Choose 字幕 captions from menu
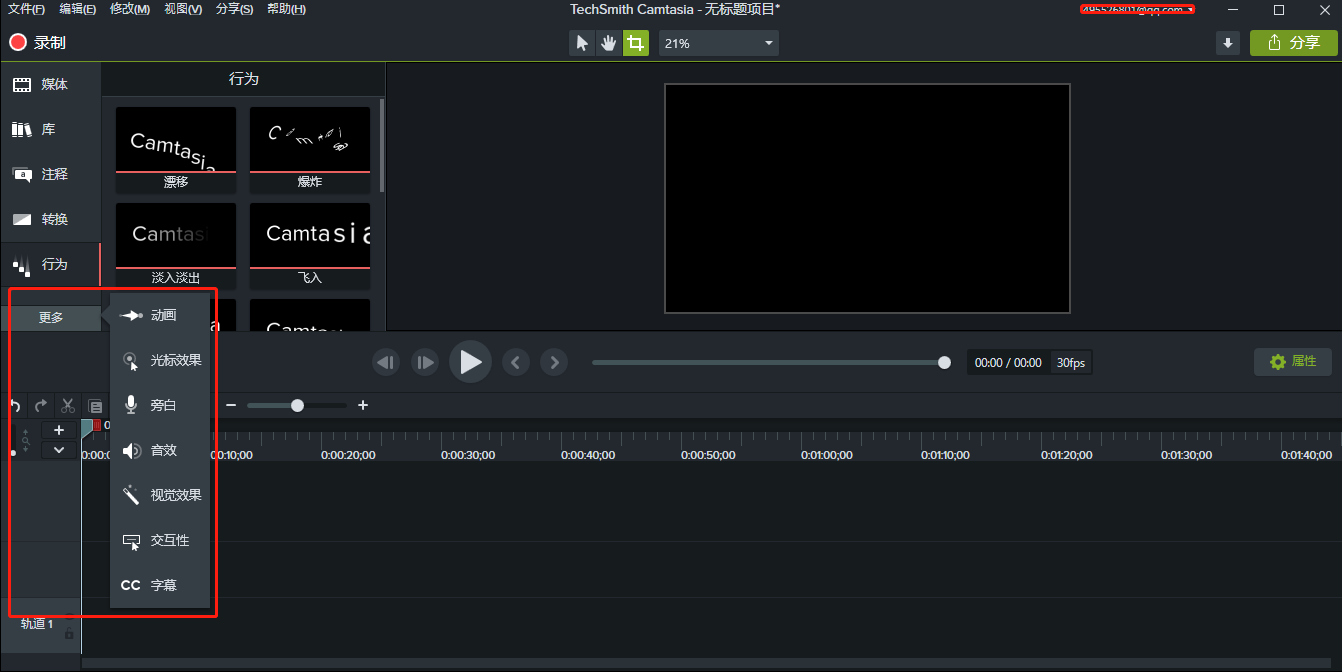The height and width of the screenshot is (672, 1342). (160, 585)
